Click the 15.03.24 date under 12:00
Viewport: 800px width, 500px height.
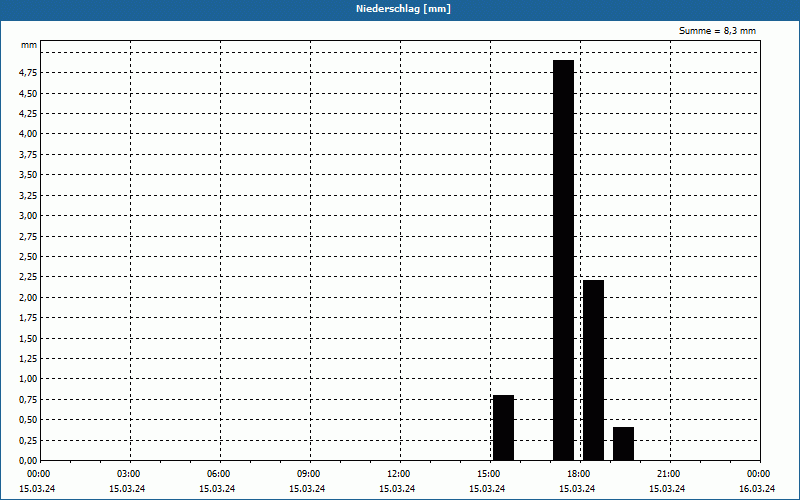pyautogui.click(x=397, y=489)
